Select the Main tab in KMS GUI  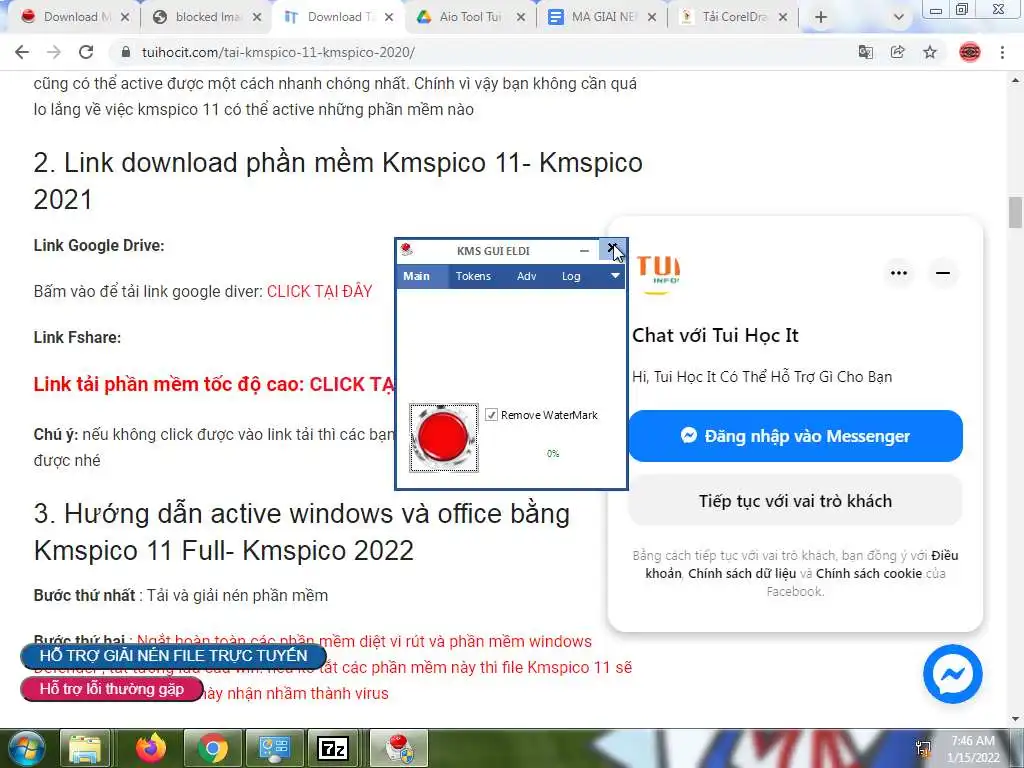pos(416,276)
